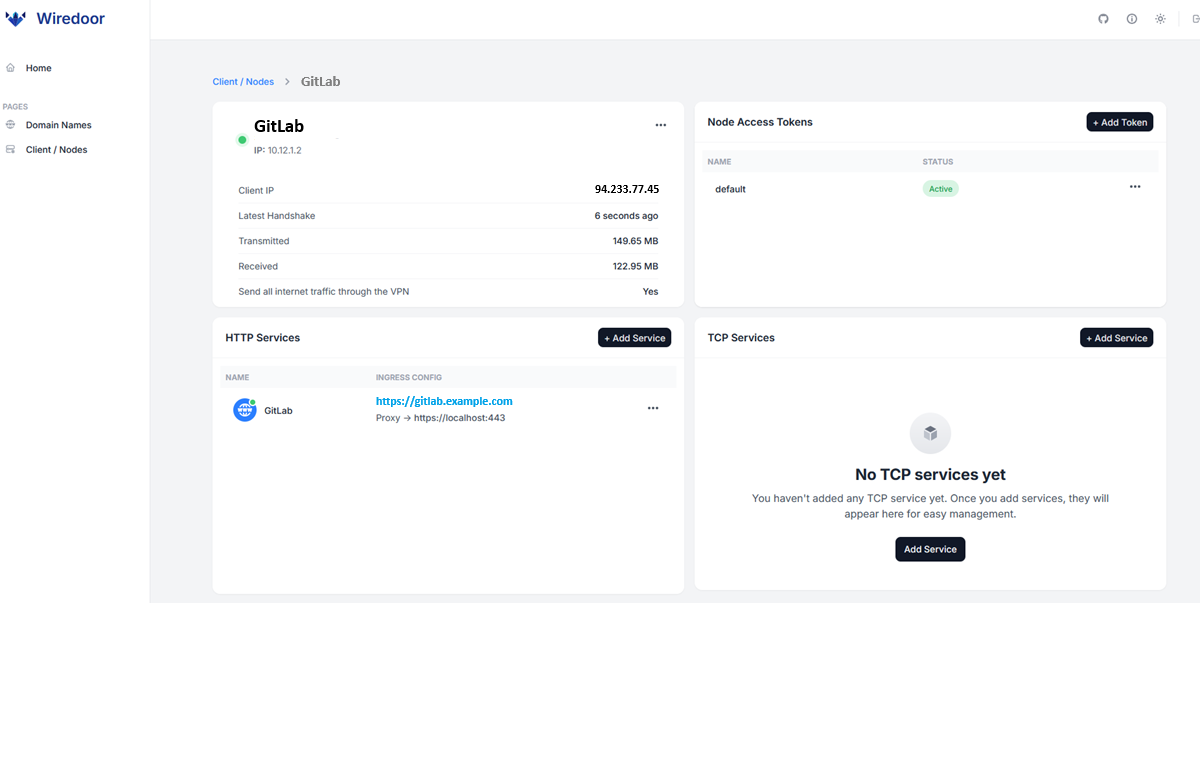1200x760 pixels.
Task: Open the Client / Nodes page
Action: click(57, 150)
